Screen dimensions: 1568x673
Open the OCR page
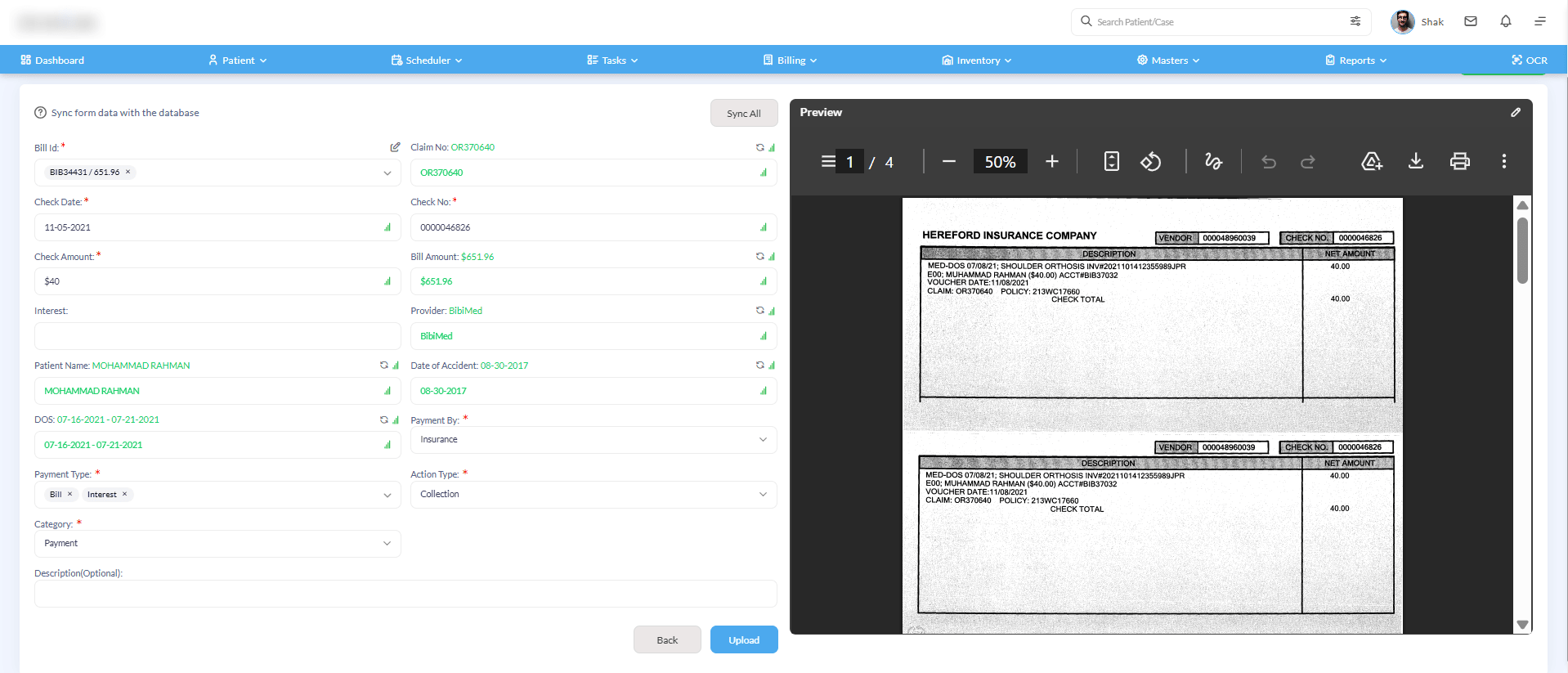click(x=1529, y=61)
